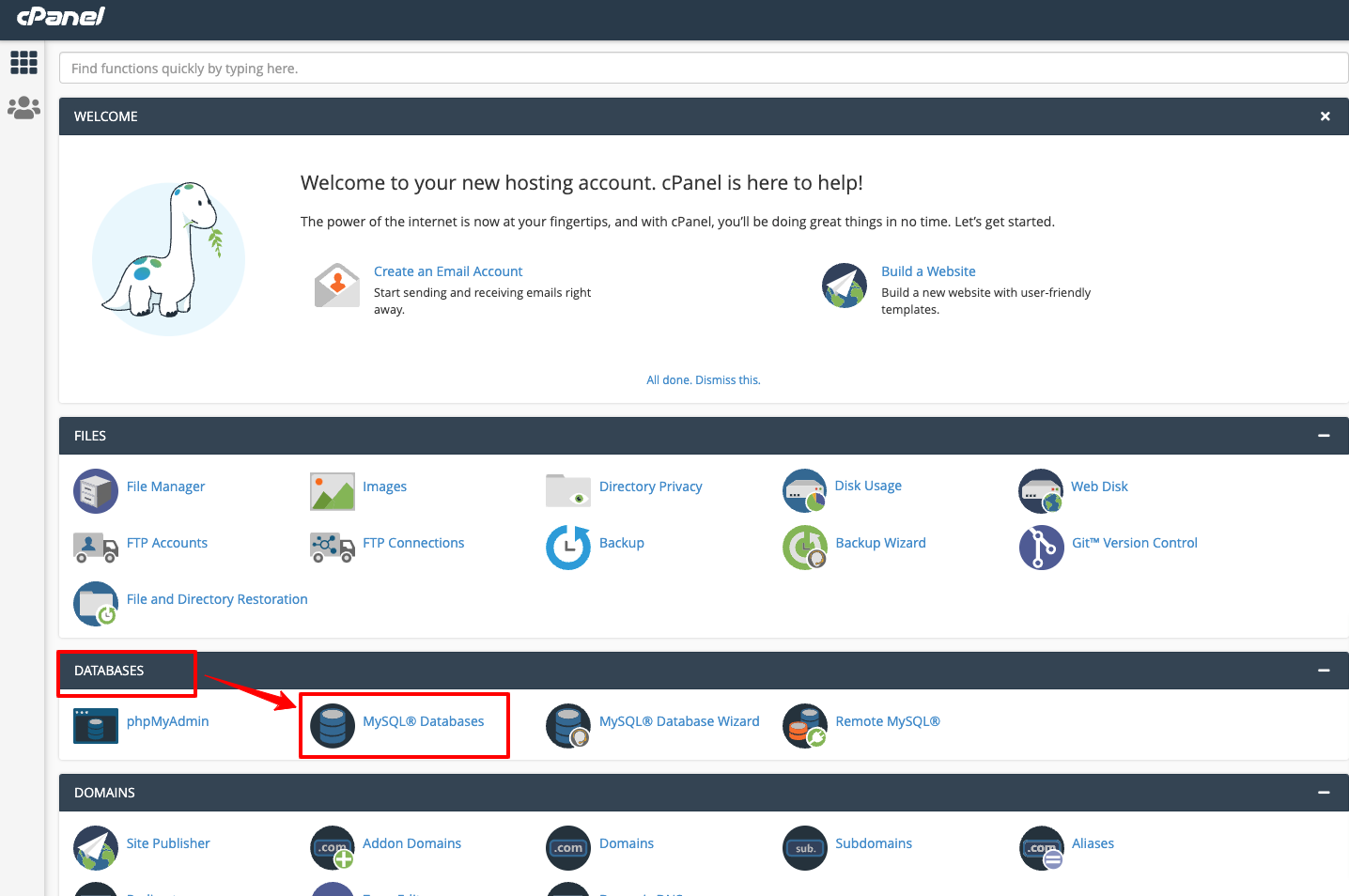Open Directory Privacy settings
This screenshot has height=896, width=1349.
650,486
